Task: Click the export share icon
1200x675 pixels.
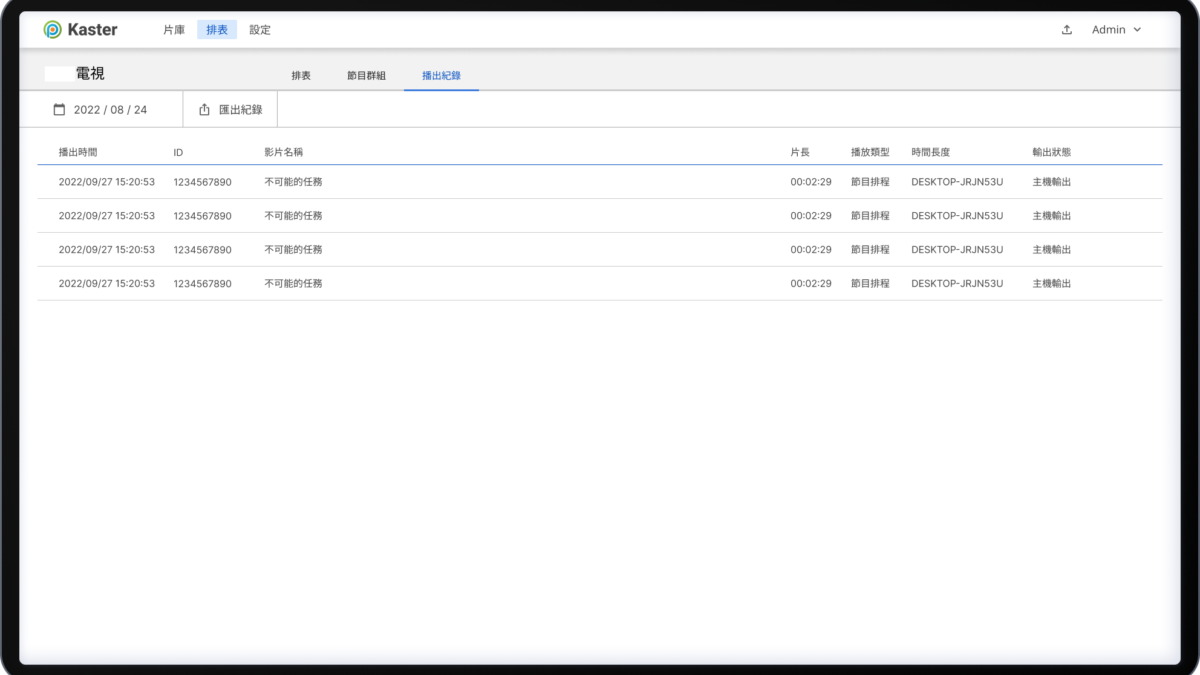Action: pyautogui.click(x=205, y=109)
